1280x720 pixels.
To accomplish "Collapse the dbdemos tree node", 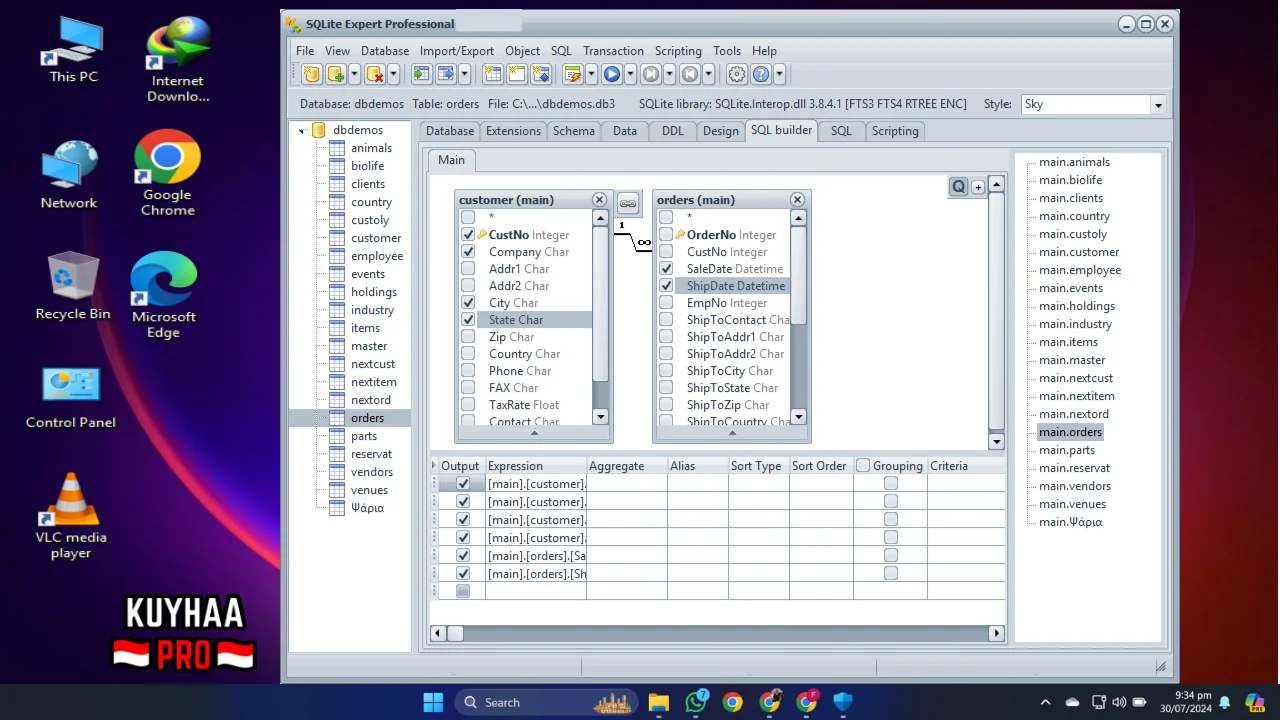I will click(x=303, y=130).
